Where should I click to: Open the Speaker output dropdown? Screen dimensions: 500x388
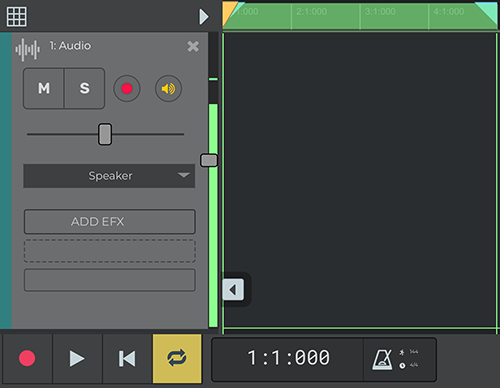(x=109, y=176)
